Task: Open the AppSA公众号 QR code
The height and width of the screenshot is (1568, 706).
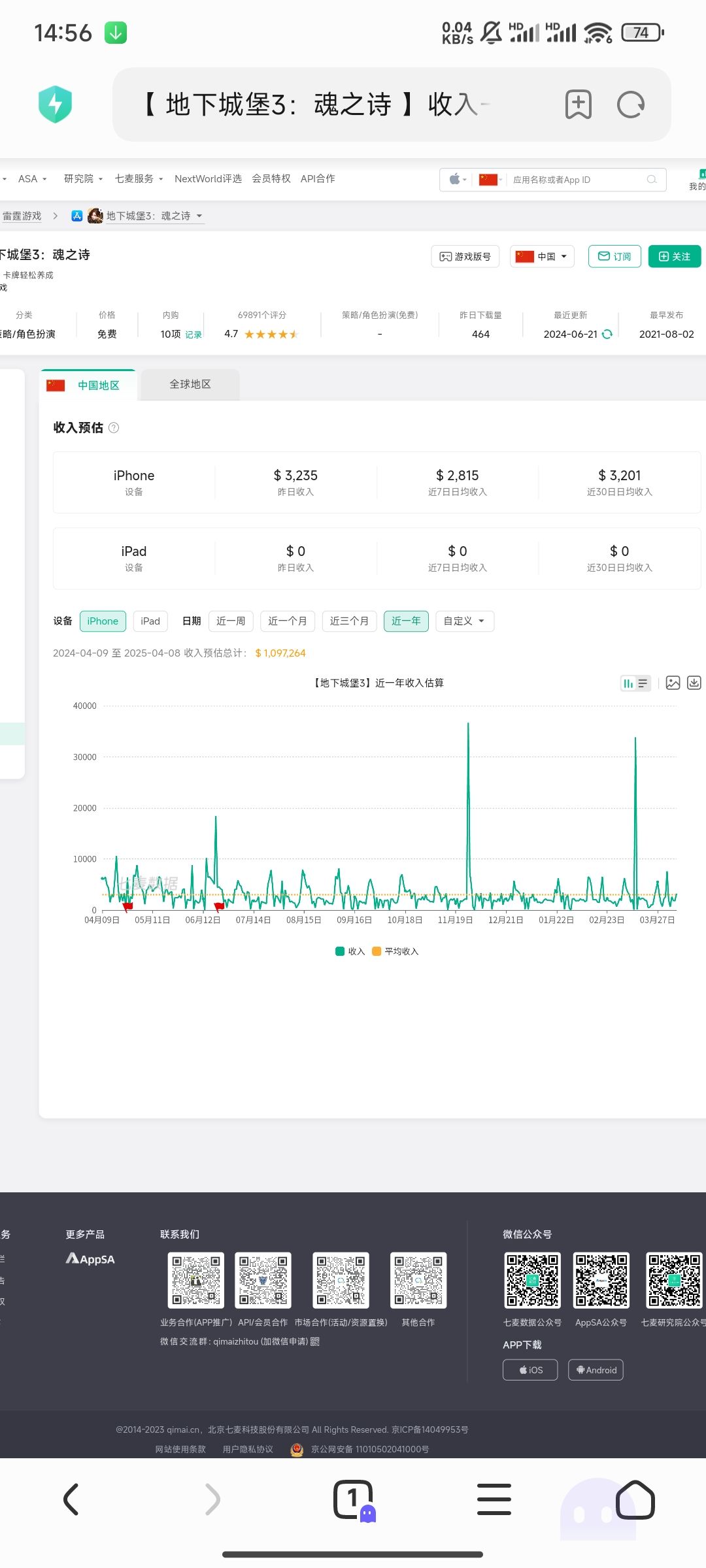Action: [x=601, y=1280]
